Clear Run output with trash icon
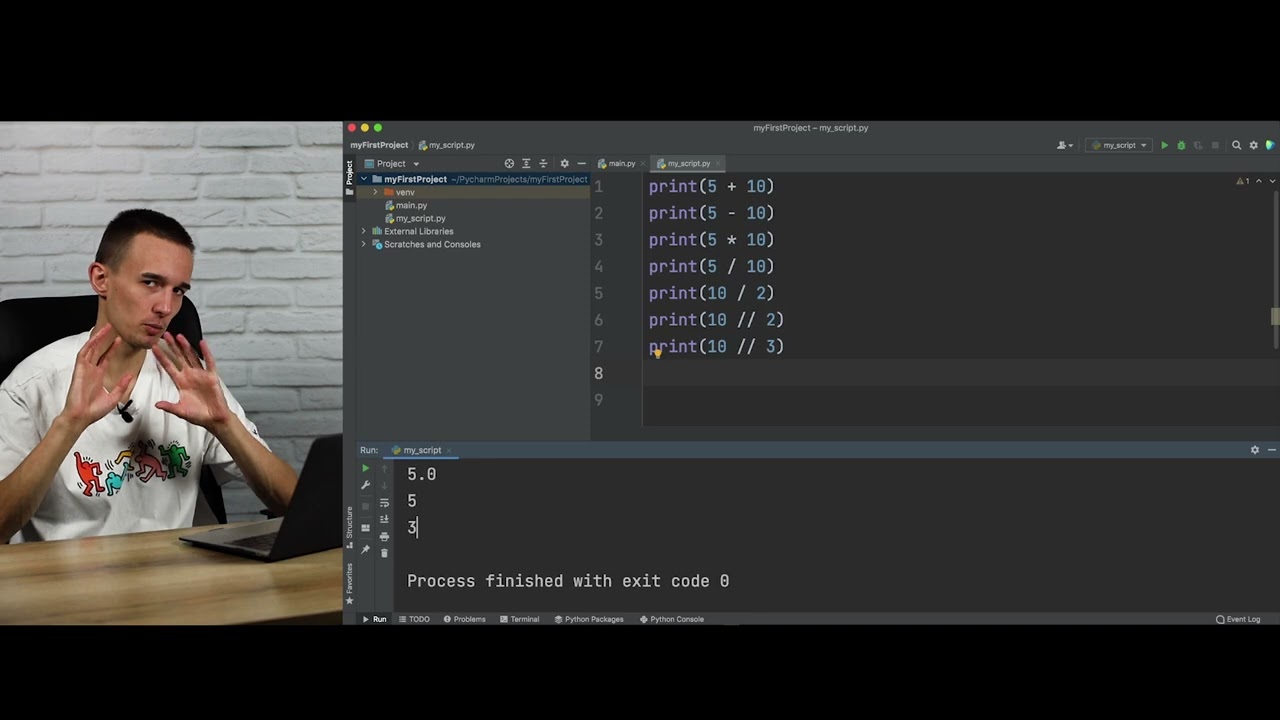Viewport: 1280px width, 720px height. [x=384, y=553]
